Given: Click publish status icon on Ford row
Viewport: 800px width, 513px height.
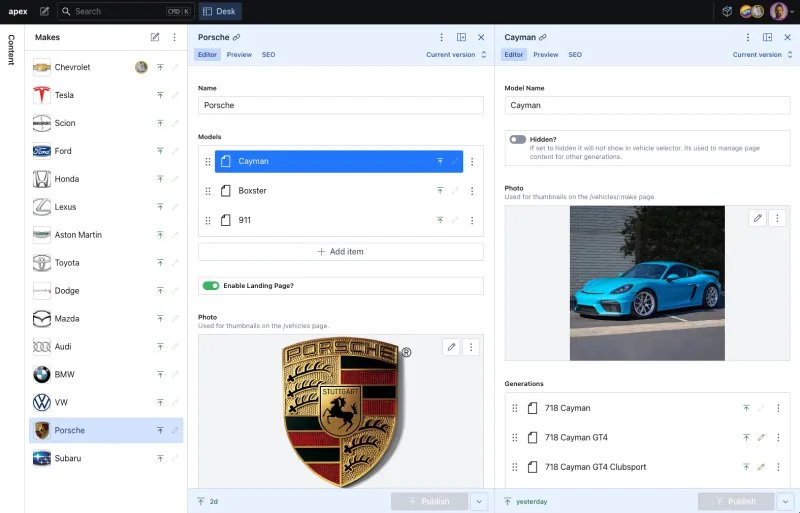Looking at the screenshot, I should coord(160,151).
